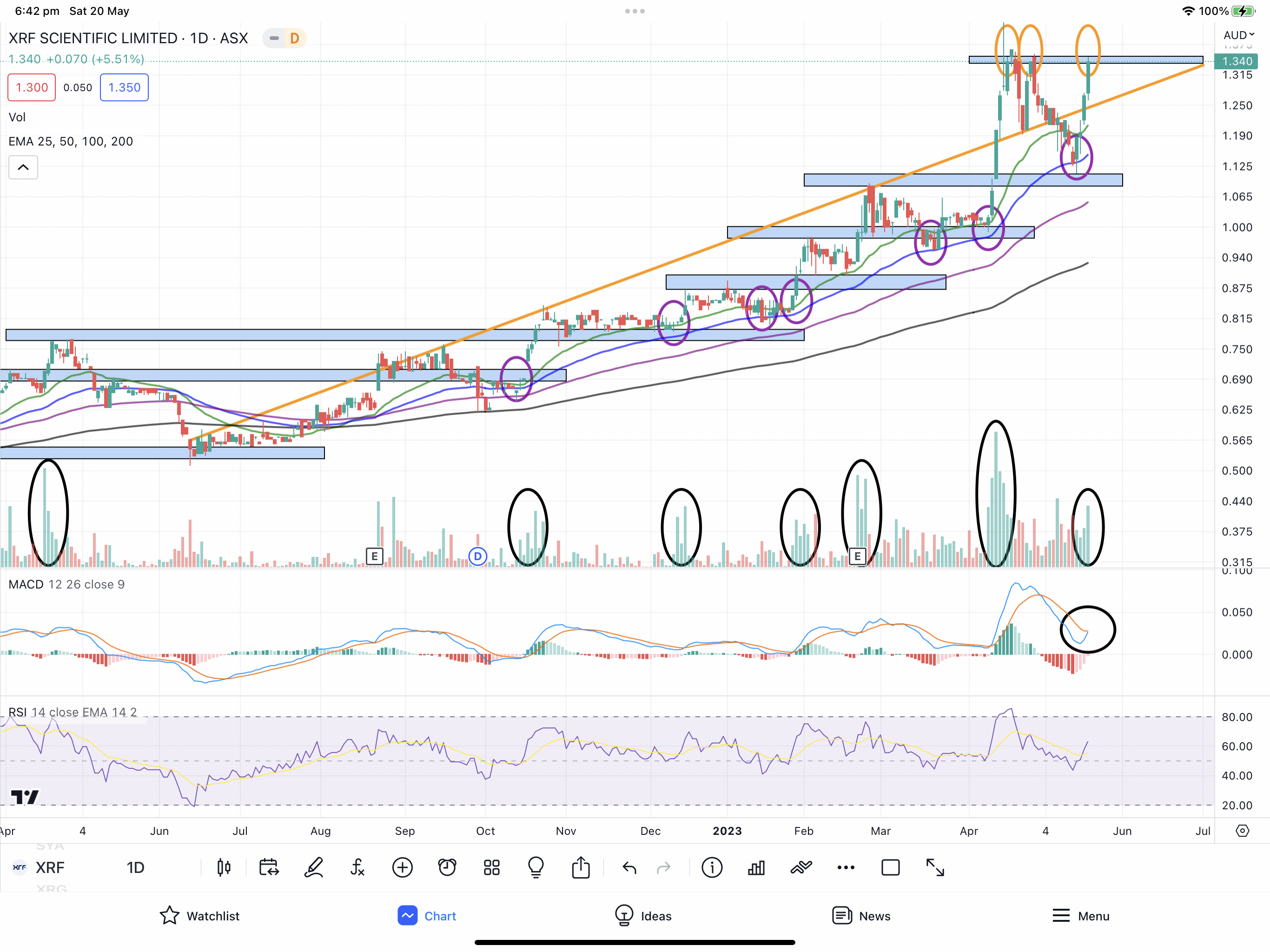
Task: Tap the 1.350 buy price button
Action: 124,87
